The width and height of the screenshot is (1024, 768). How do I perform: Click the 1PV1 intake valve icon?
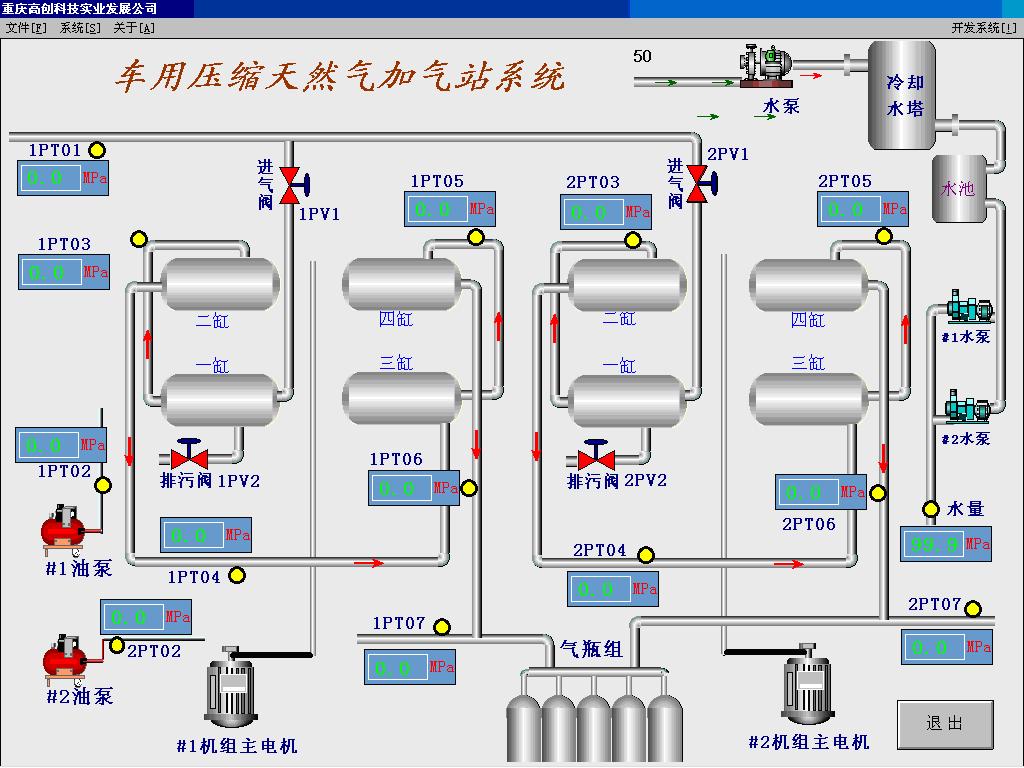click(x=294, y=185)
